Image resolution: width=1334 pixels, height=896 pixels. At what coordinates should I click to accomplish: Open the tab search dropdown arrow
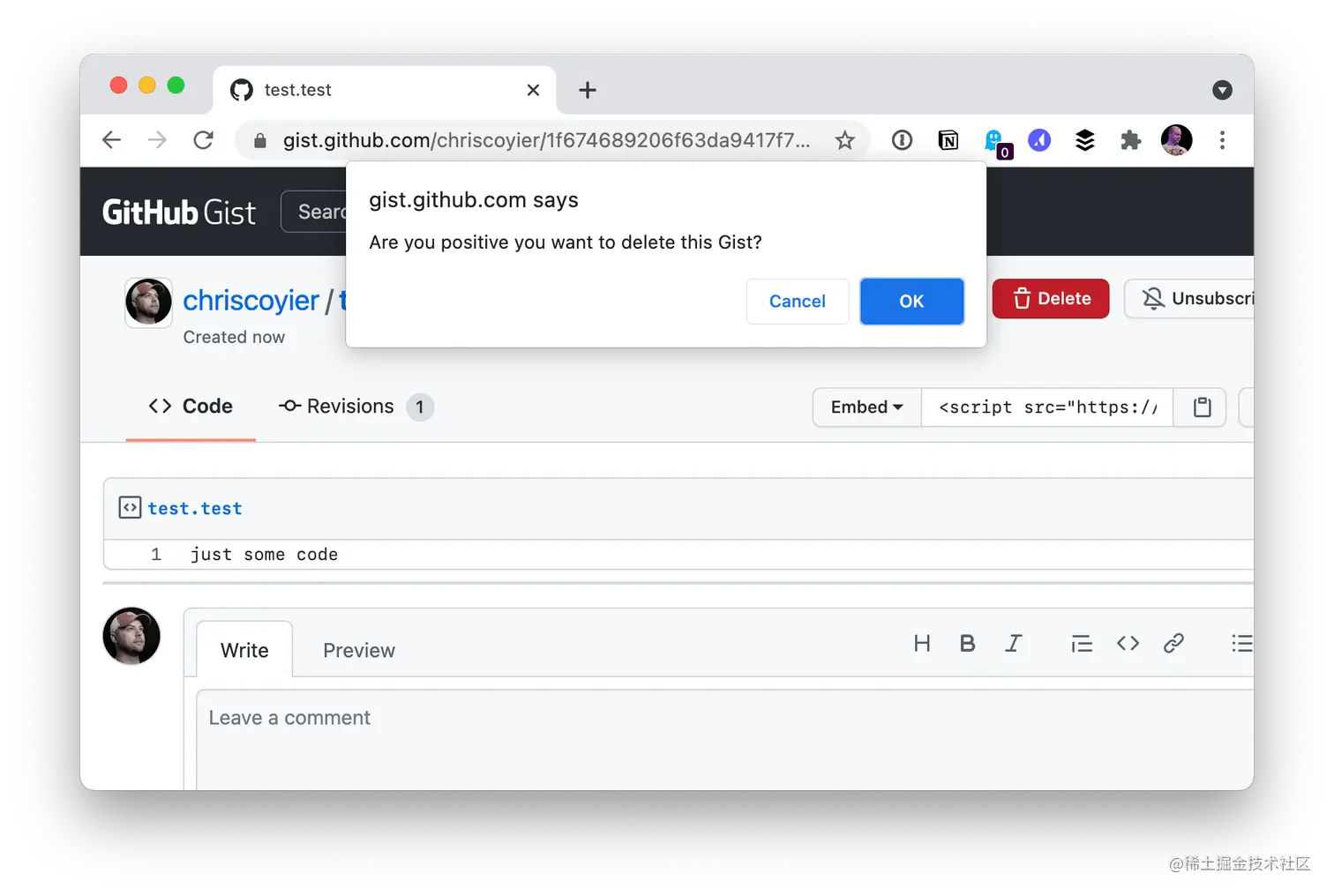[1222, 90]
